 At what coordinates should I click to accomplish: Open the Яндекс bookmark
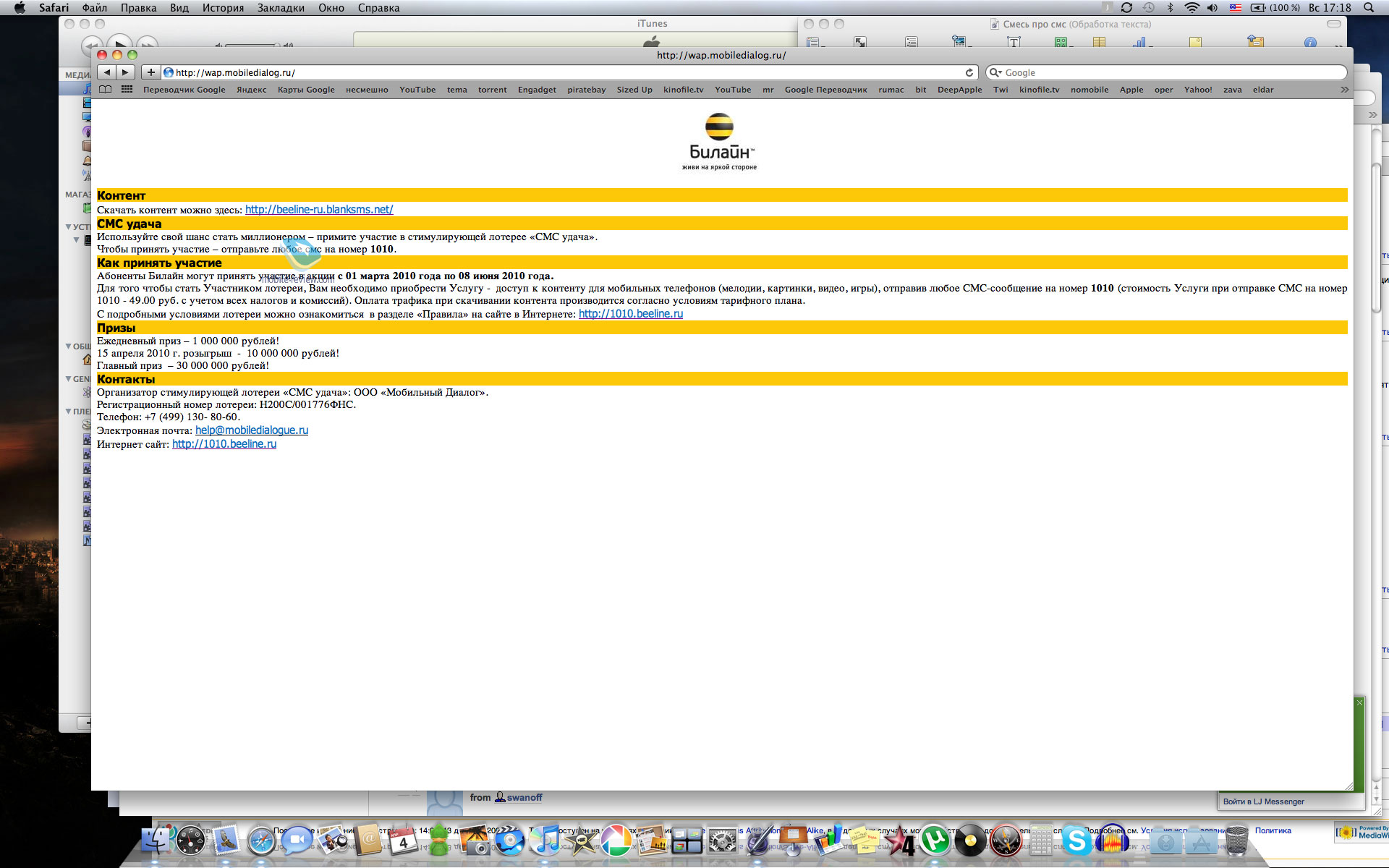[252, 90]
